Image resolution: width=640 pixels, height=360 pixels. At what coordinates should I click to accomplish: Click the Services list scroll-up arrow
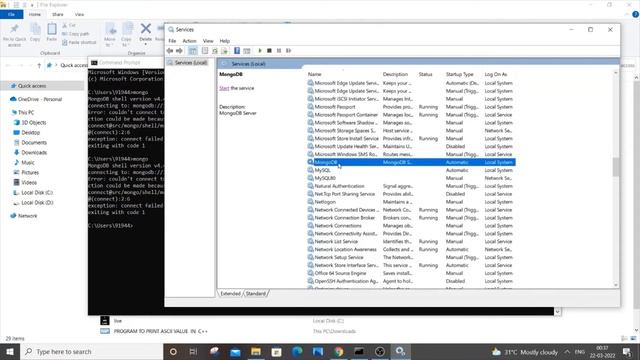pyautogui.click(x=616, y=73)
